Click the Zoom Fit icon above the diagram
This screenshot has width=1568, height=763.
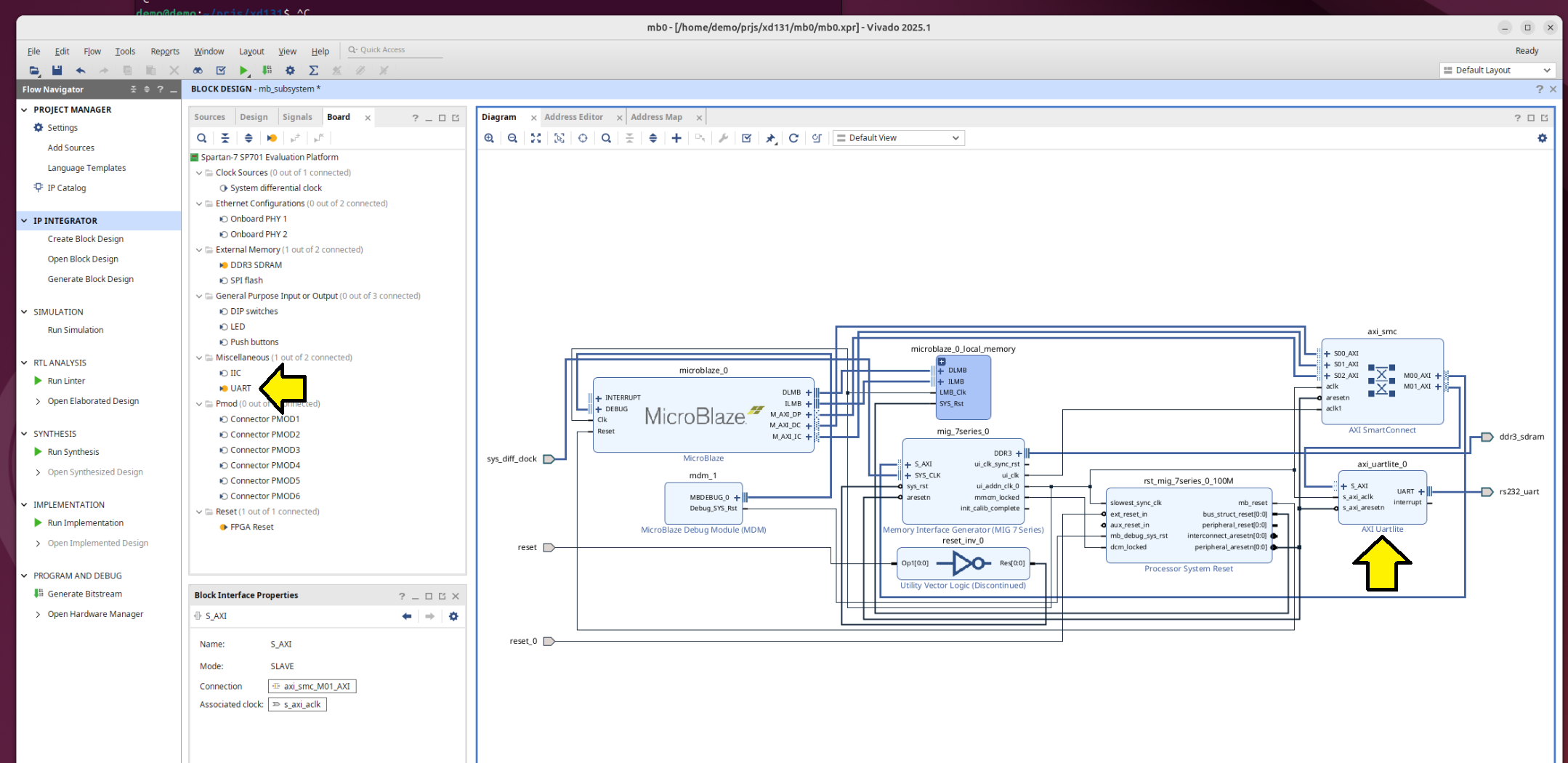pyautogui.click(x=536, y=137)
